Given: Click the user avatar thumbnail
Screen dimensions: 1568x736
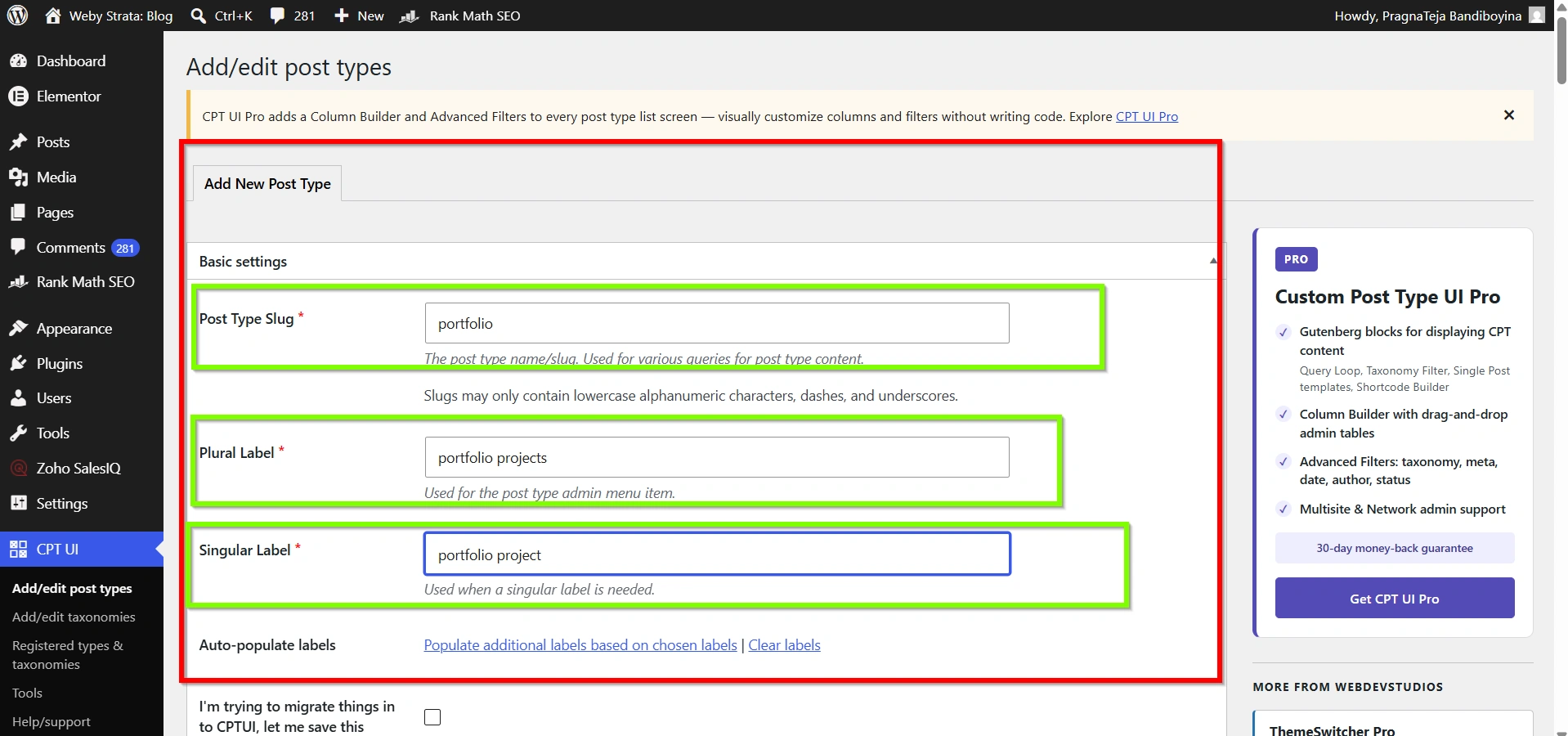Looking at the screenshot, I should pyautogui.click(x=1537, y=16).
